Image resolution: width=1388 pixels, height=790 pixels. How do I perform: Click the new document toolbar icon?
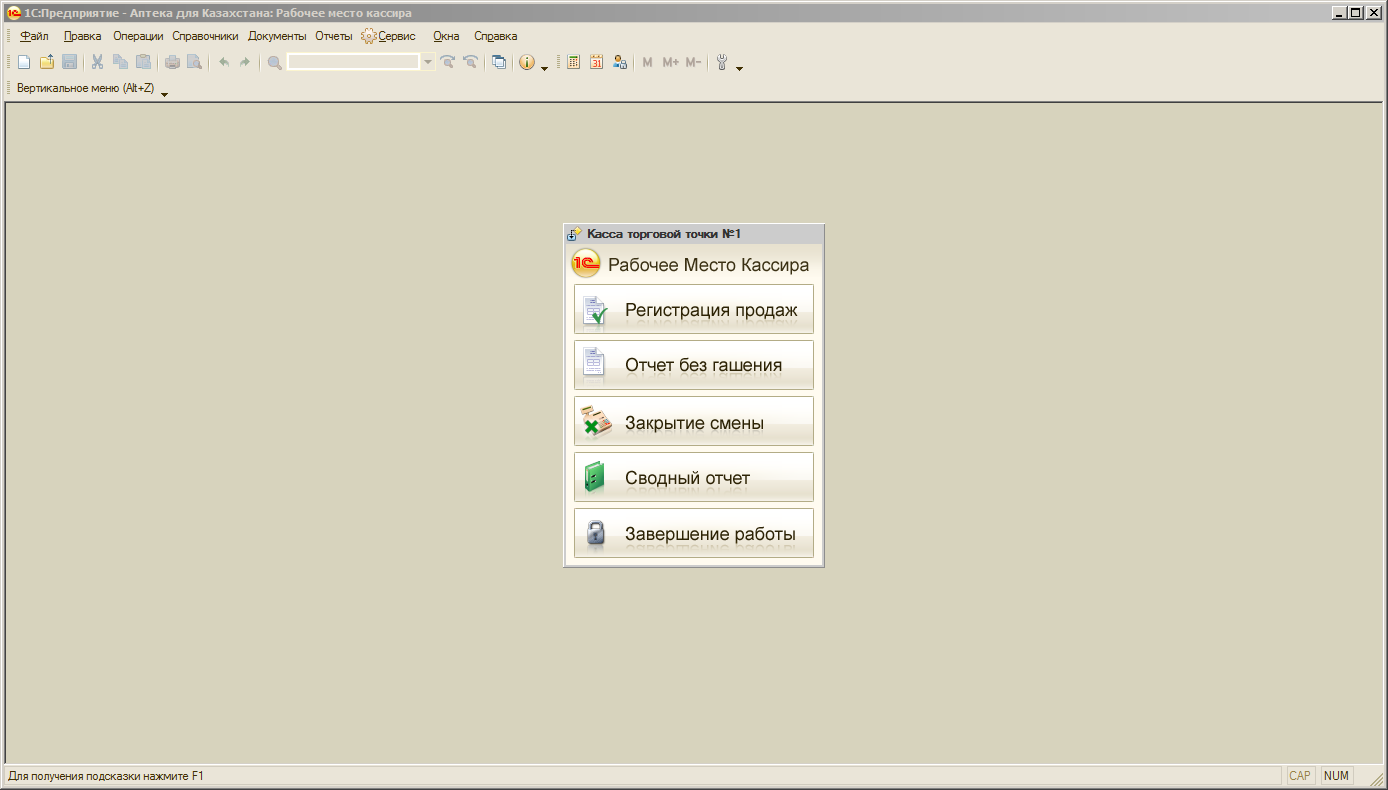[x=24, y=62]
